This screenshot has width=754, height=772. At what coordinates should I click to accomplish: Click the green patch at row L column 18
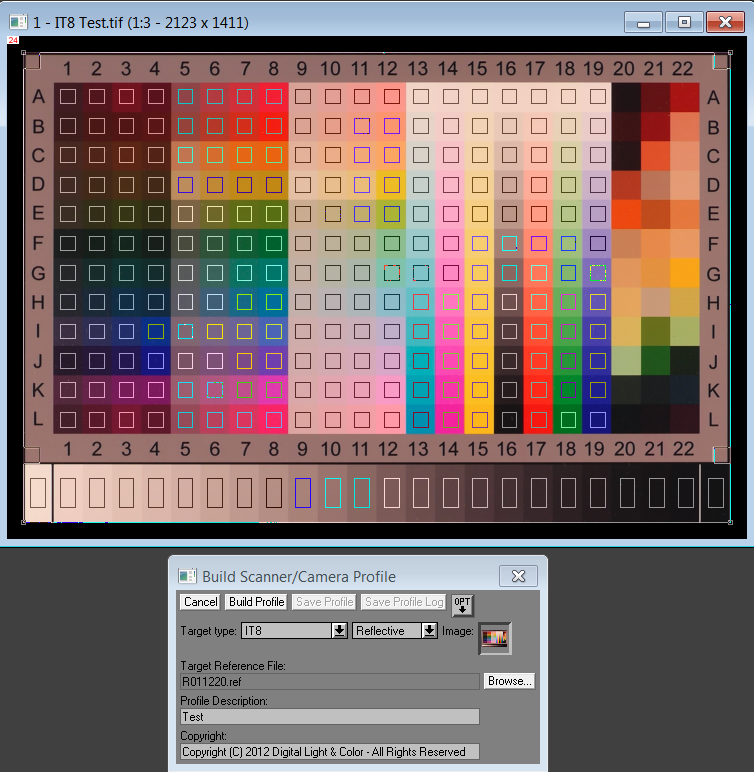coord(568,420)
